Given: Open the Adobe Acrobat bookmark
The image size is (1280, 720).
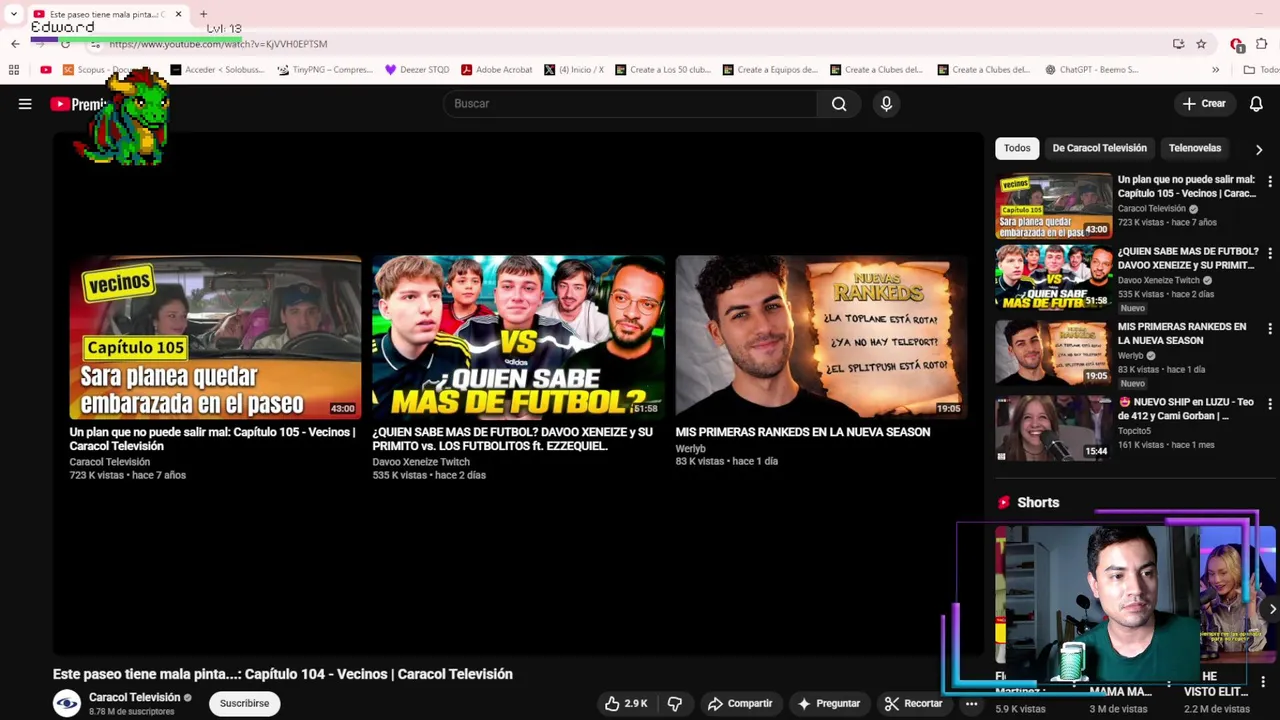Looking at the screenshot, I should (x=496, y=70).
